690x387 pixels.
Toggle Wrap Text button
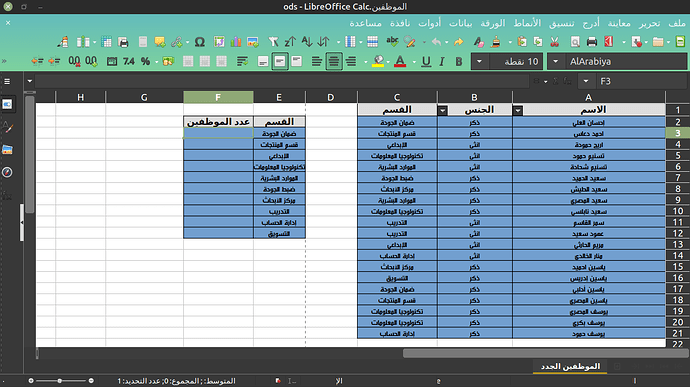[242, 61]
